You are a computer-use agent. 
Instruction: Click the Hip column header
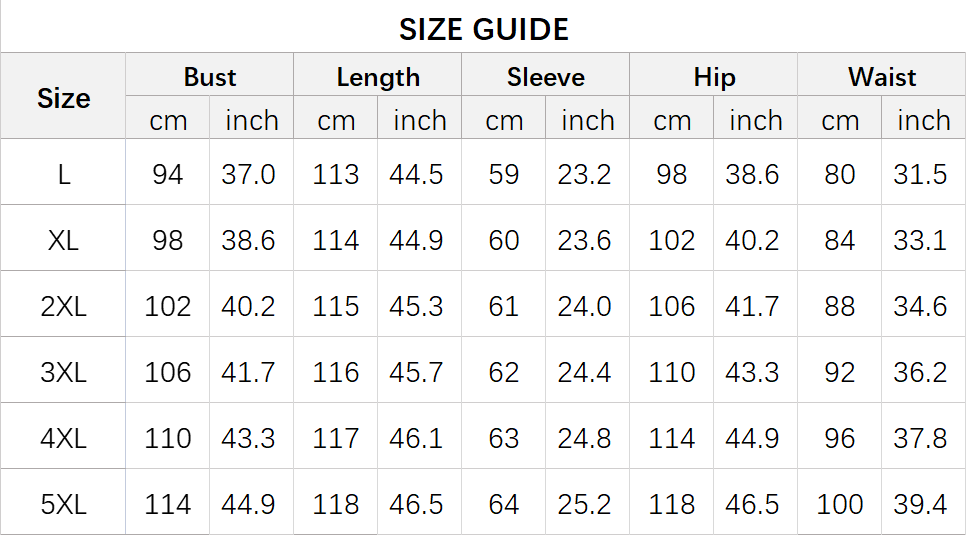714,77
